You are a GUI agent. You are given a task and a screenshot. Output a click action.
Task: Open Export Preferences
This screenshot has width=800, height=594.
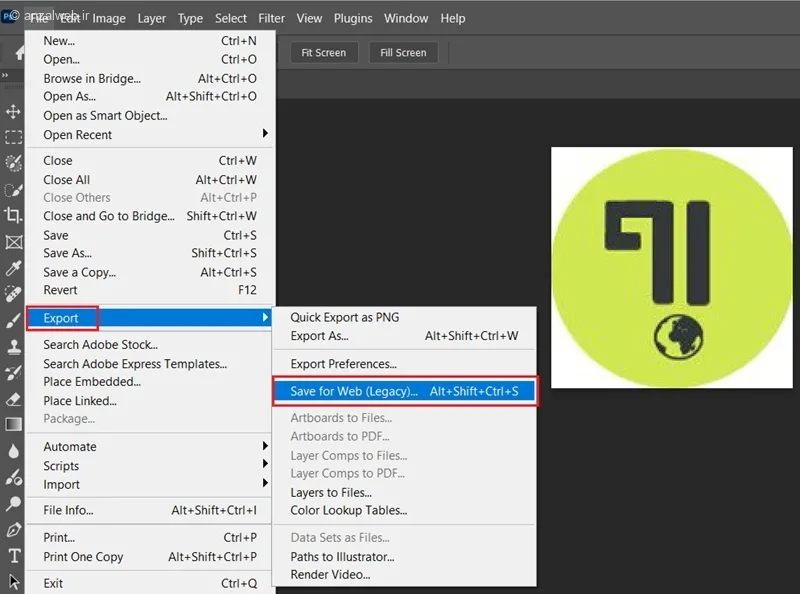pyautogui.click(x=405, y=364)
